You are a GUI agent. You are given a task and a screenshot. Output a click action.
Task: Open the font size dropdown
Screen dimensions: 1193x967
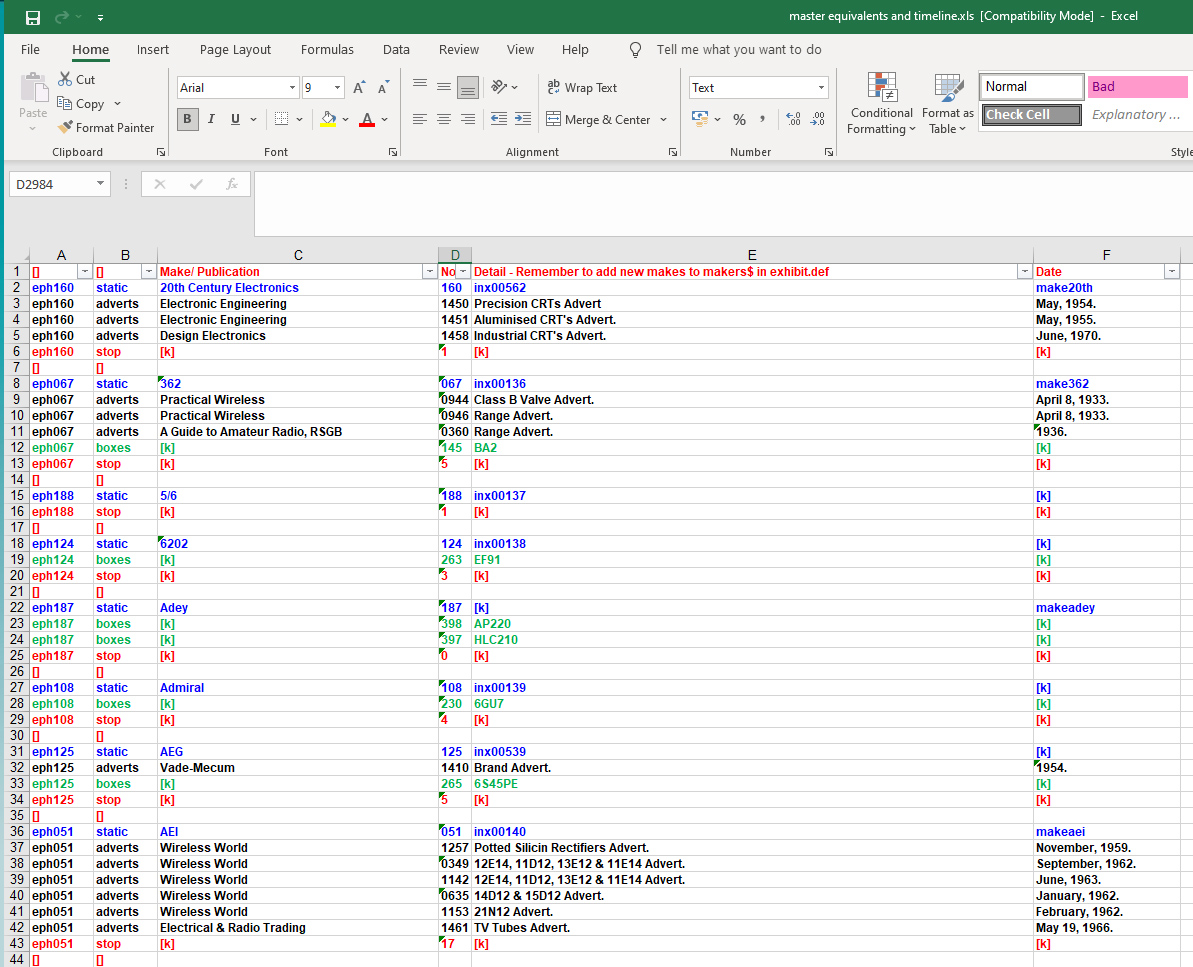tap(337, 87)
